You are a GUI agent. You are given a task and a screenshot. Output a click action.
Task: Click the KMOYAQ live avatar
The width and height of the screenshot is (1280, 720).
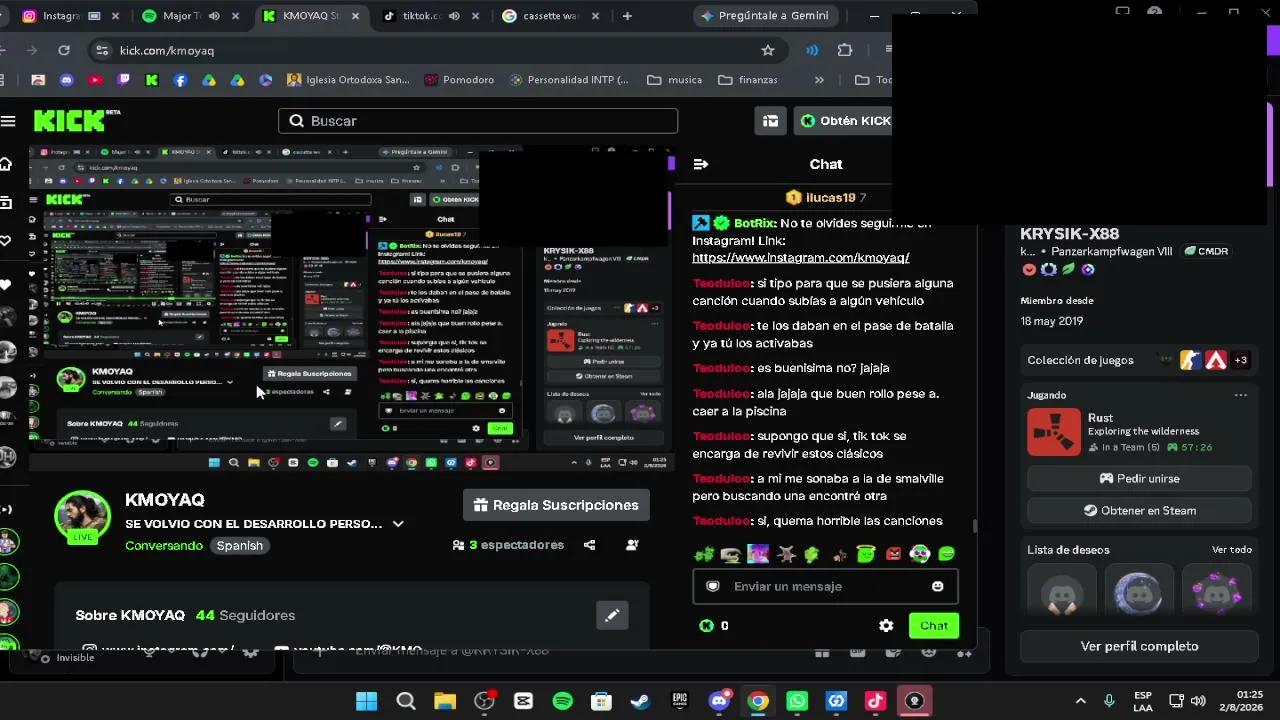[x=82, y=518]
